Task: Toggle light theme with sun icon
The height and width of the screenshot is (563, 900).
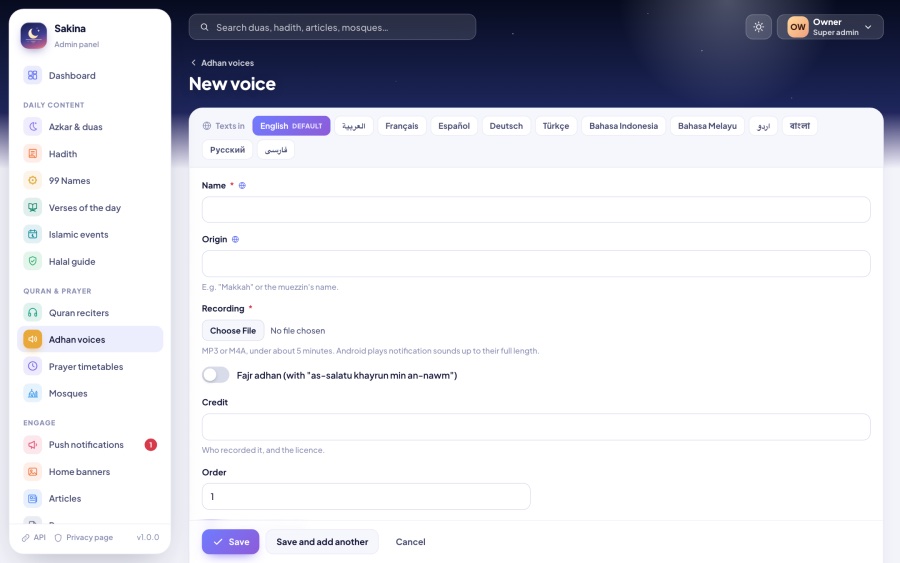Action: pos(758,27)
